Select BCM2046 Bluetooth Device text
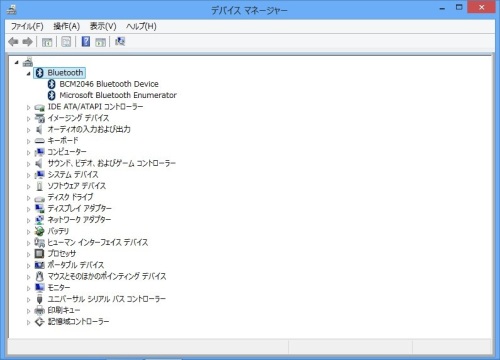The width and height of the screenshot is (500, 360). click(109, 84)
